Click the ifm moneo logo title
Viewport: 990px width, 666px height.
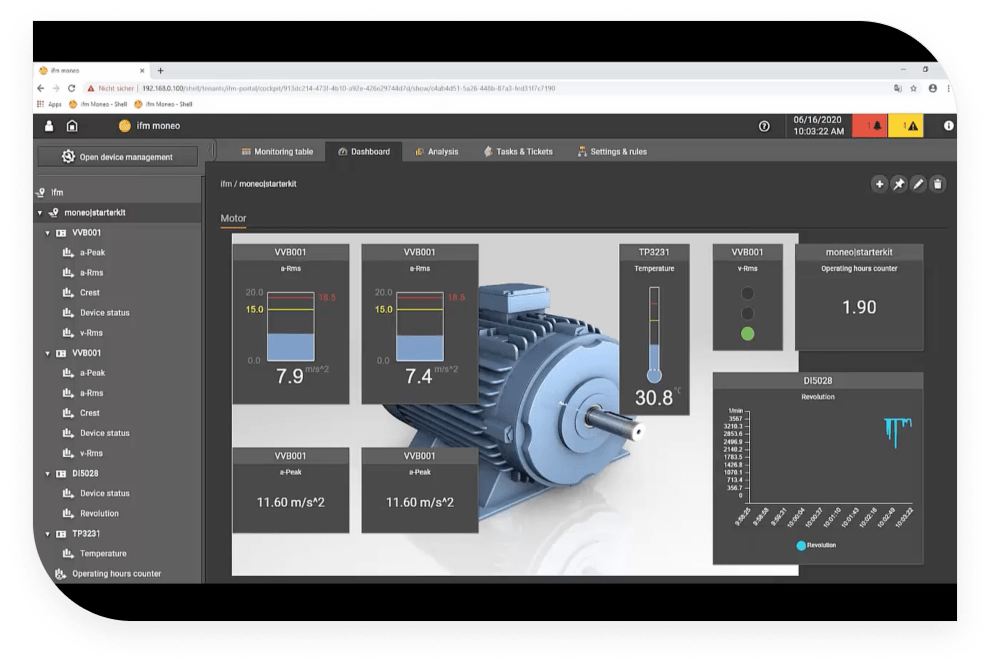pyautogui.click(x=150, y=126)
